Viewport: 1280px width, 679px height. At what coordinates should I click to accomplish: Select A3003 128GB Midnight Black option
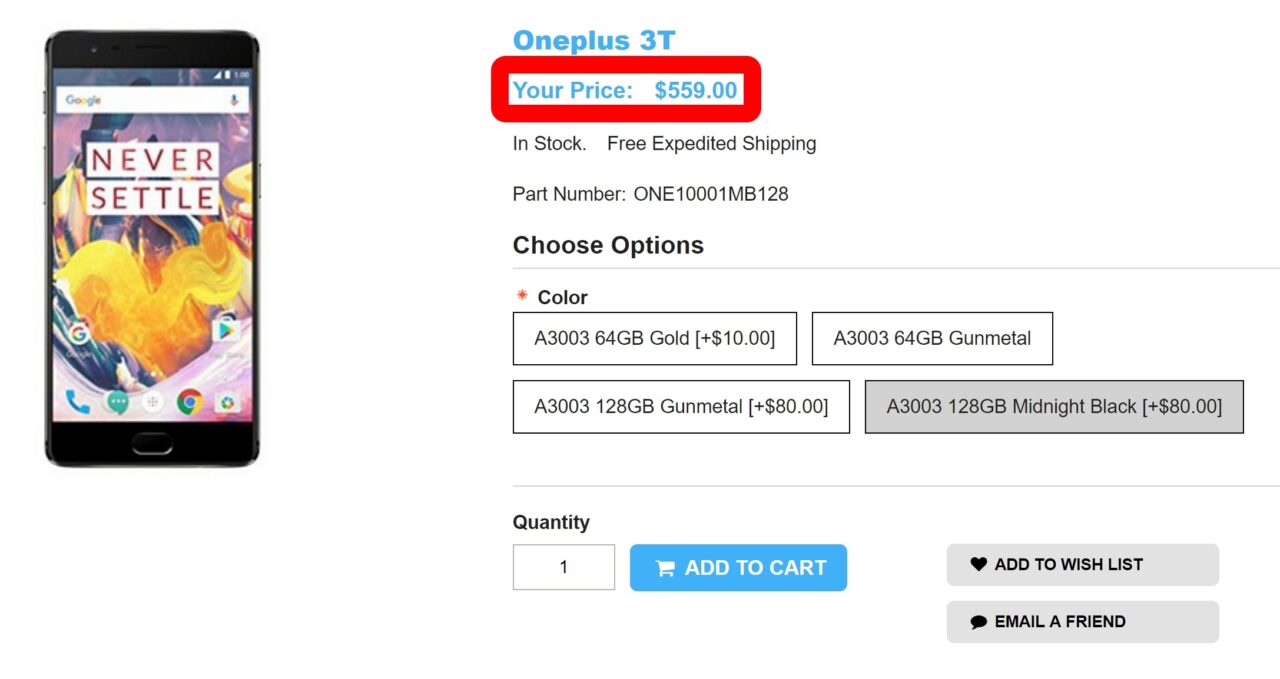pos(1054,406)
